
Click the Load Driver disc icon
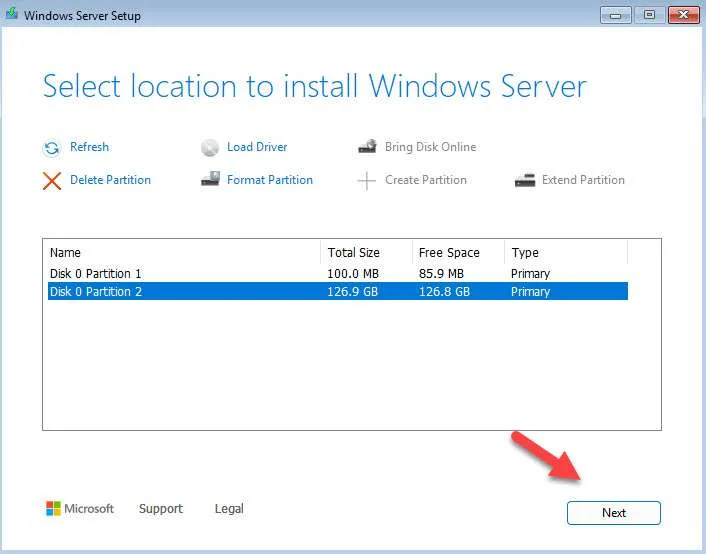[x=209, y=147]
